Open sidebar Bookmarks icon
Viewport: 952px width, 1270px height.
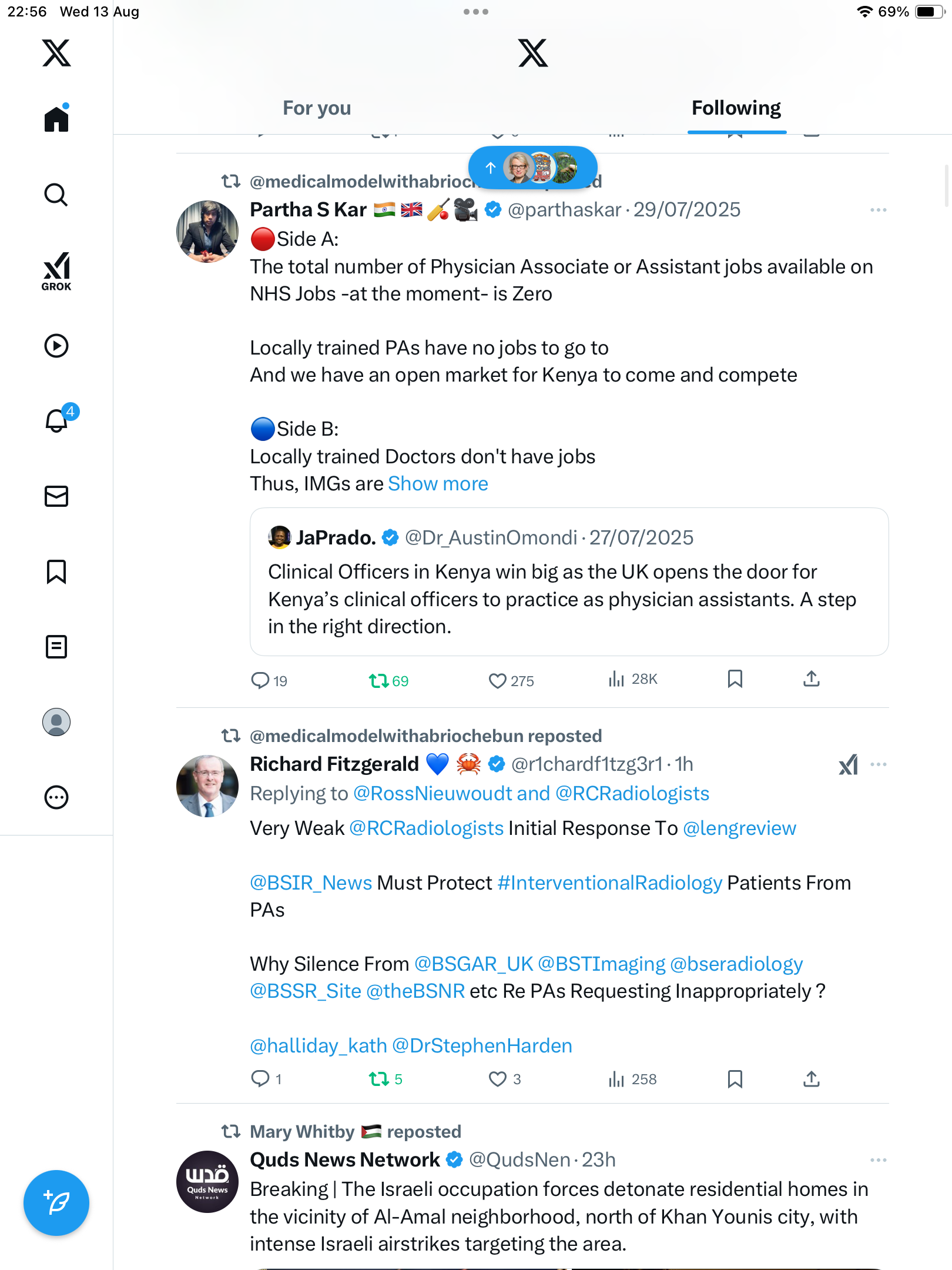(56, 571)
